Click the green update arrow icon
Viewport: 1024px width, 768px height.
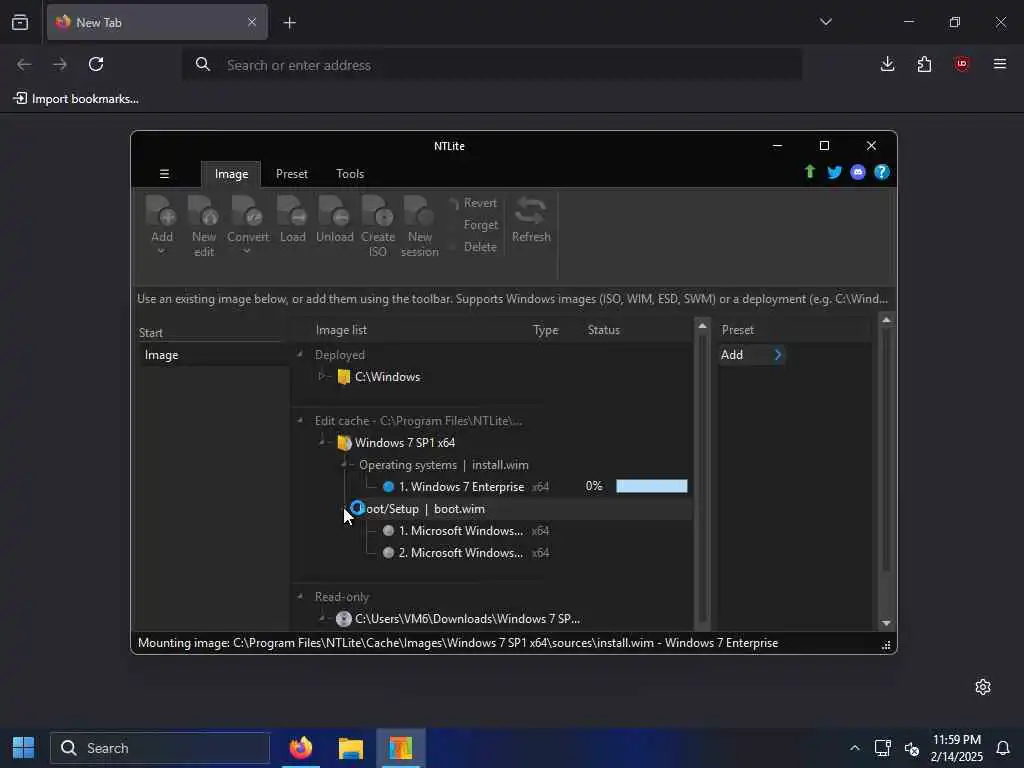[810, 172]
